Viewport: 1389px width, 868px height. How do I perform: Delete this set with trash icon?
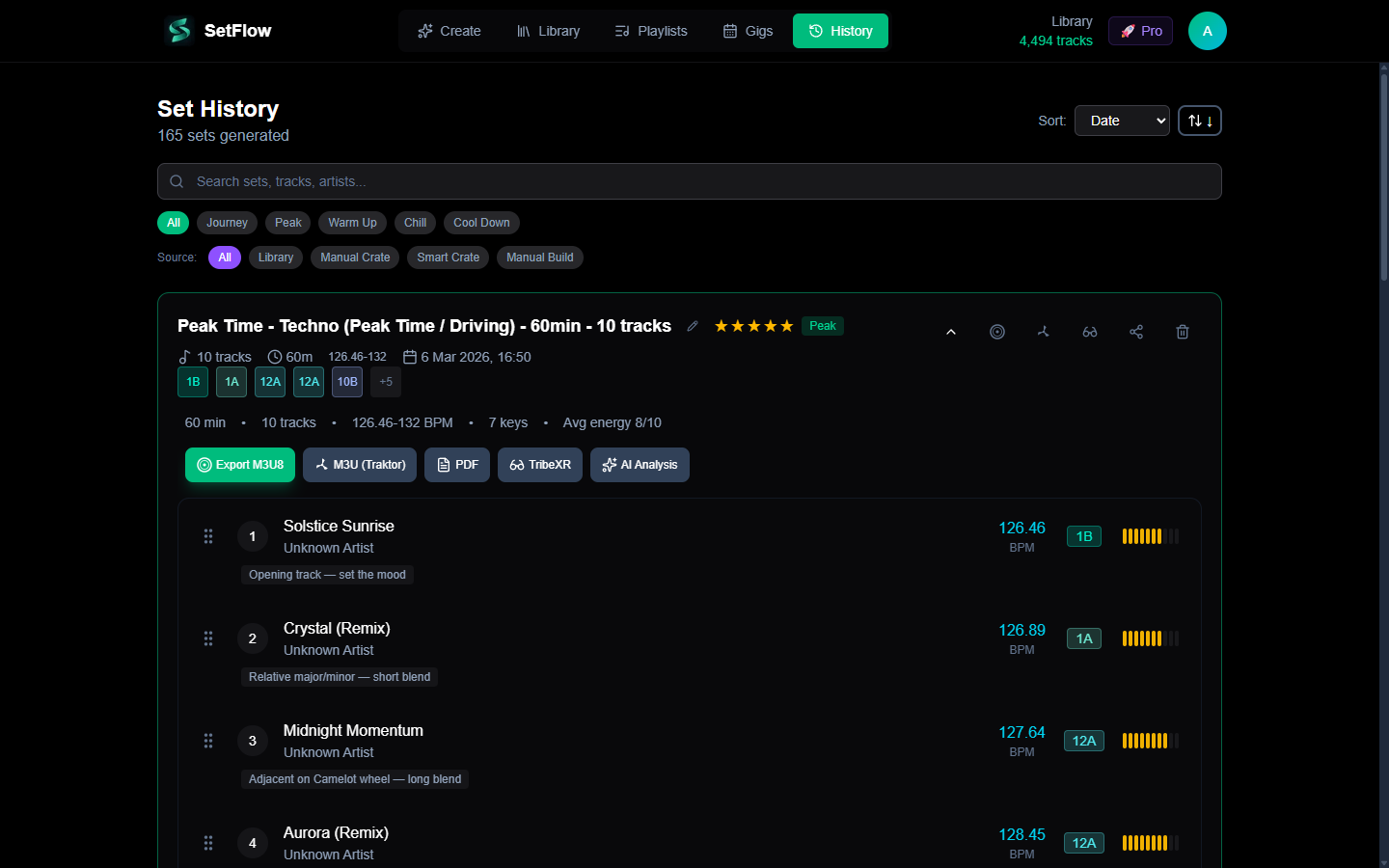point(1183,332)
